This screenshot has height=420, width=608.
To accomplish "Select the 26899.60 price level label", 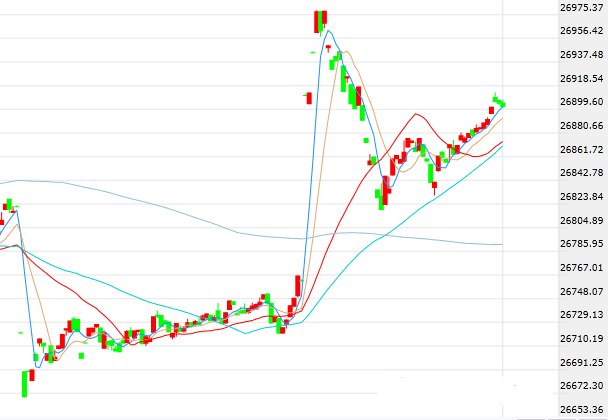I will point(580,102).
